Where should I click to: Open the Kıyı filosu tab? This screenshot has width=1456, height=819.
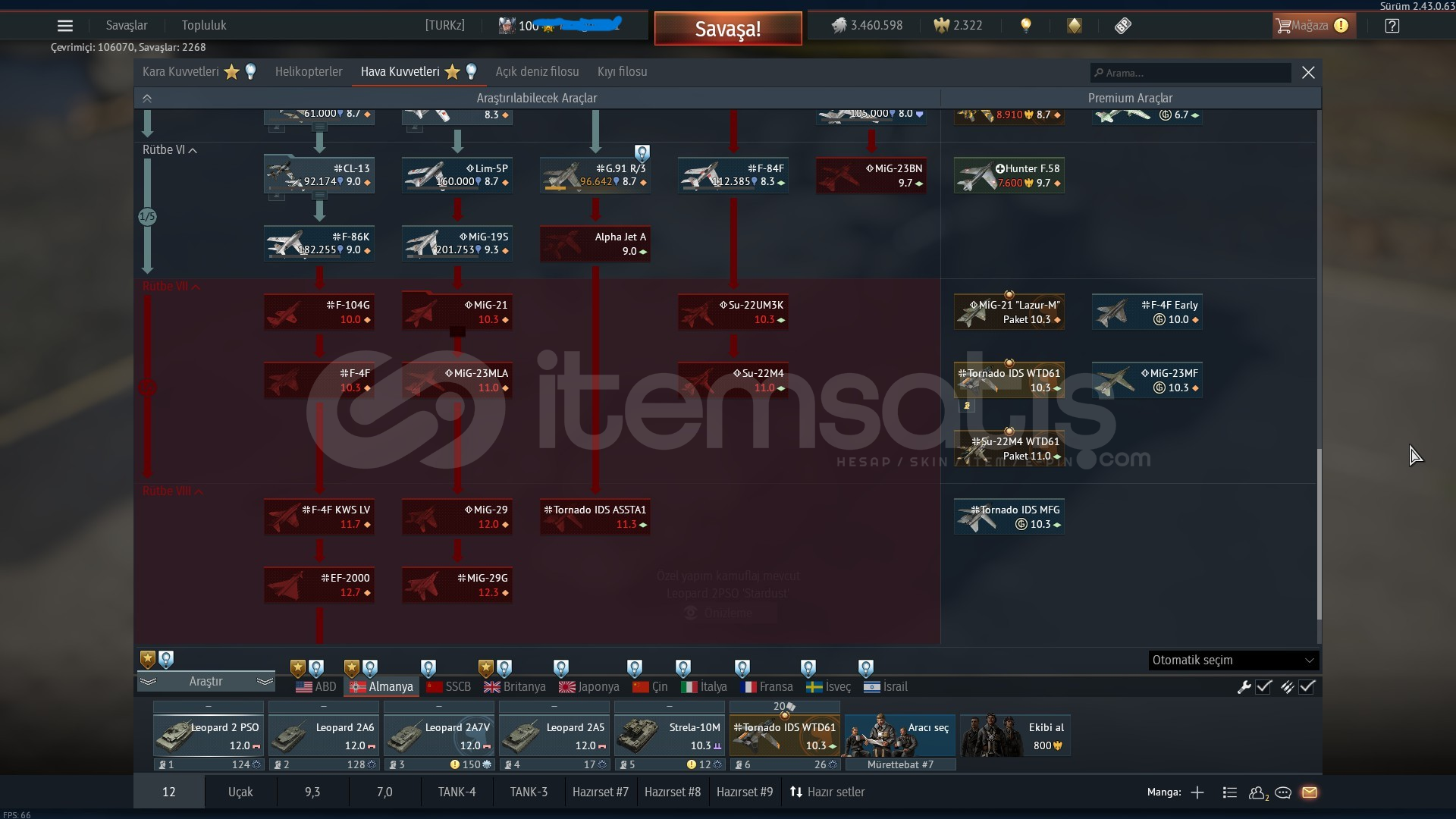tap(623, 72)
